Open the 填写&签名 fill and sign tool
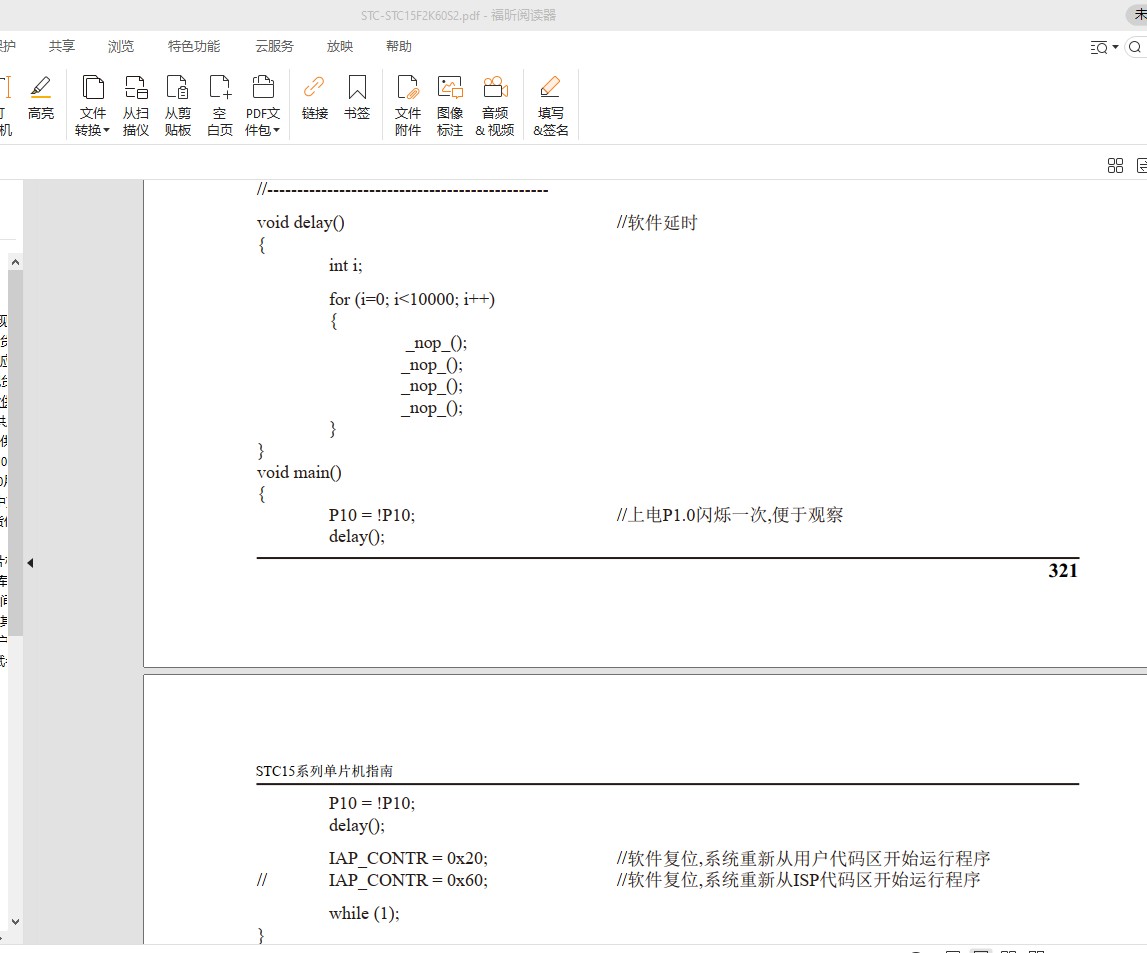 tap(551, 105)
